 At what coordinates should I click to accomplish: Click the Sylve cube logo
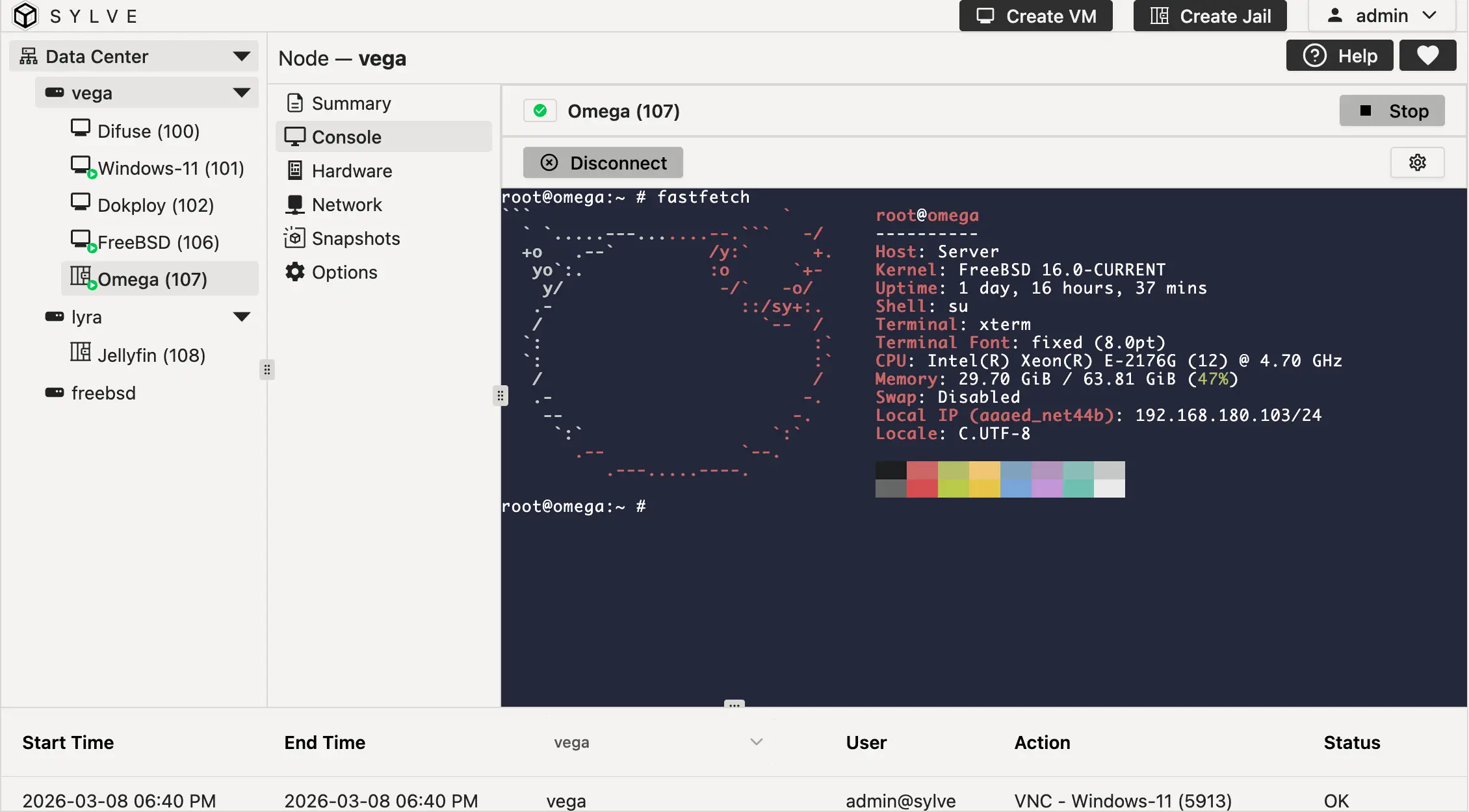pyautogui.click(x=25, y=16)
